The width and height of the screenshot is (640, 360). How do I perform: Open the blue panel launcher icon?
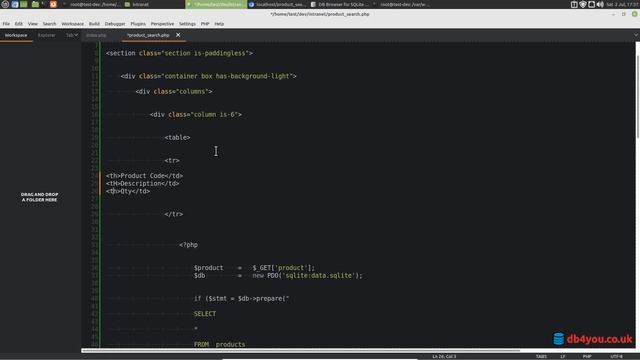pos(15,4)
